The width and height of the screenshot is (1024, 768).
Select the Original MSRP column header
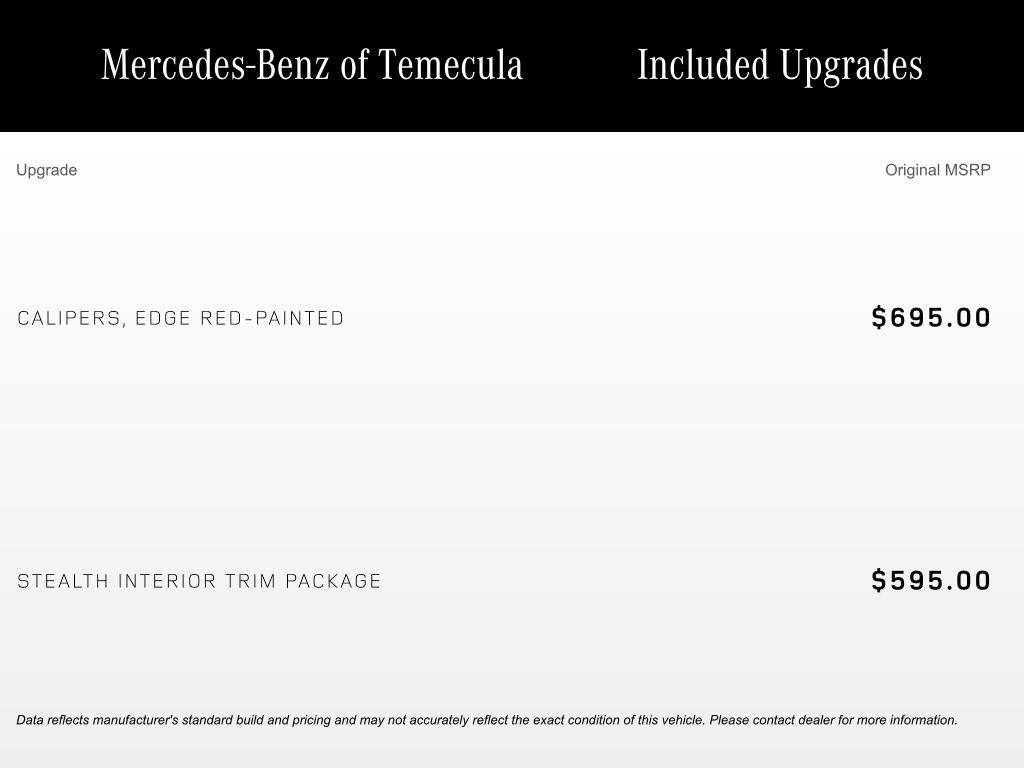[937, 170]
